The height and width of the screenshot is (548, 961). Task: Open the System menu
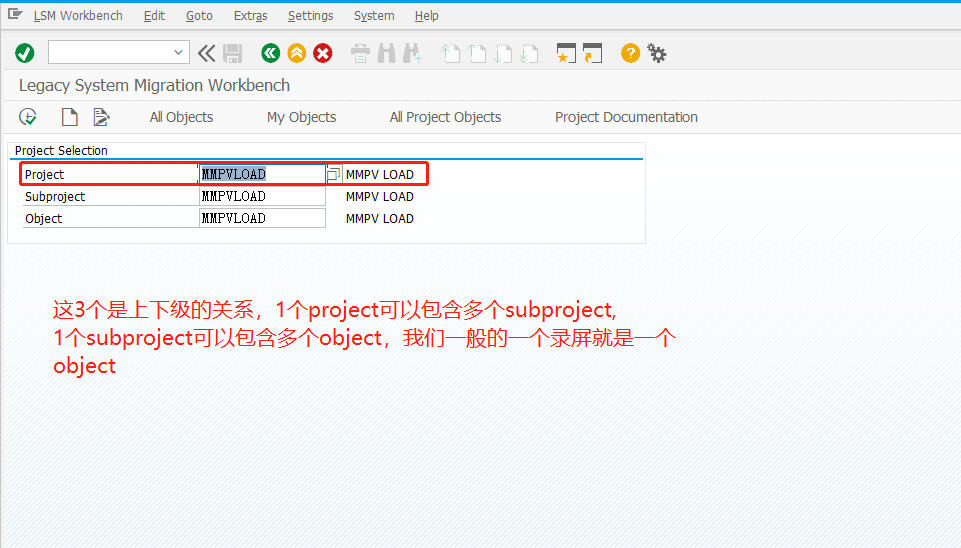[x=374, y=15]
